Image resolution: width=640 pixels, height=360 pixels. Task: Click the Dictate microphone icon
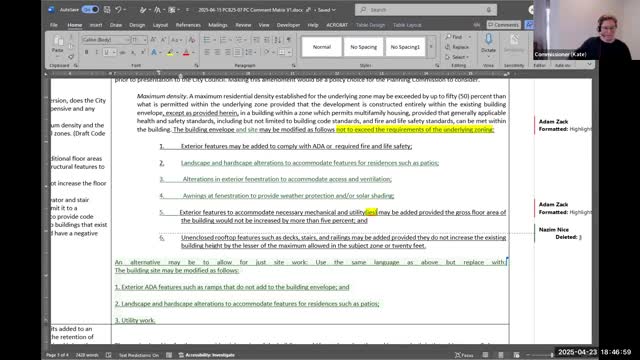[488, 39]
